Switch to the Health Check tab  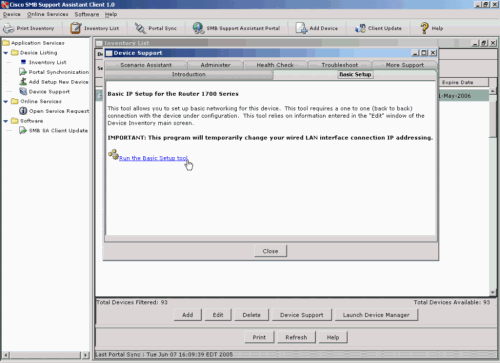275,65
